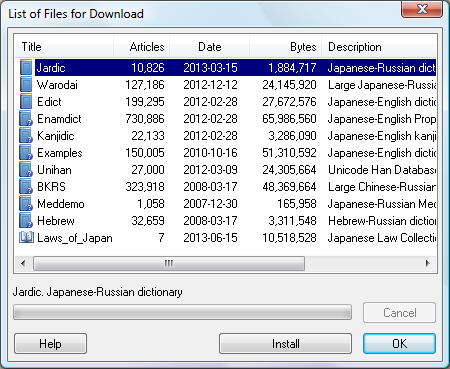Select the Jardic dictionary book icon
The height and width of the screenshot is (369, 450).
(26, 68)
